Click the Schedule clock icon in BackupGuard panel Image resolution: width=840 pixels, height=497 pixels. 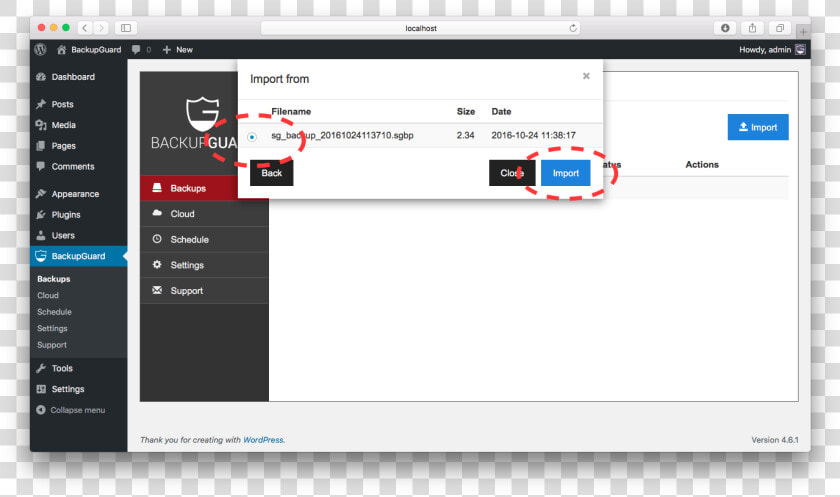pos(157,239)
